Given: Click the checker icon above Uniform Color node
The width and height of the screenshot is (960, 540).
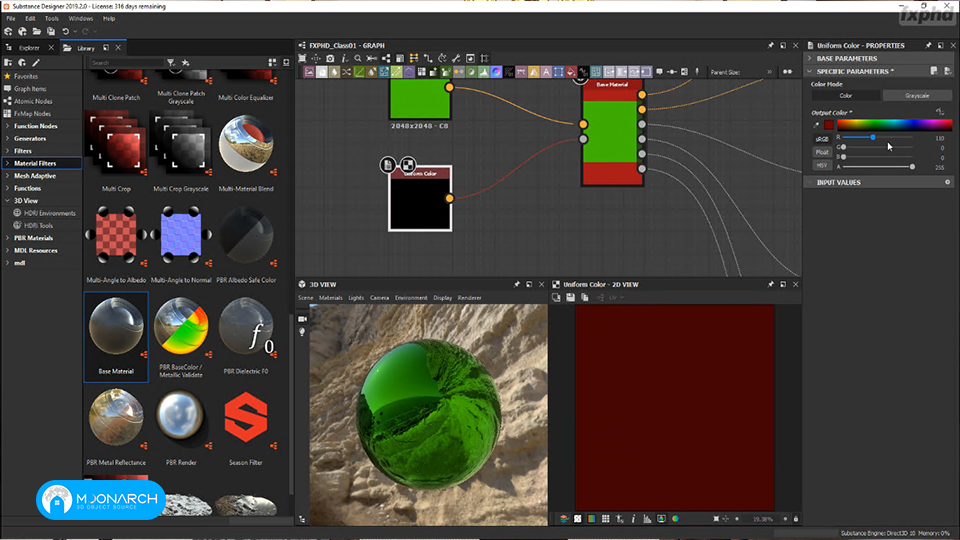Looking at the screenshot, I should [x=407, y=164].
